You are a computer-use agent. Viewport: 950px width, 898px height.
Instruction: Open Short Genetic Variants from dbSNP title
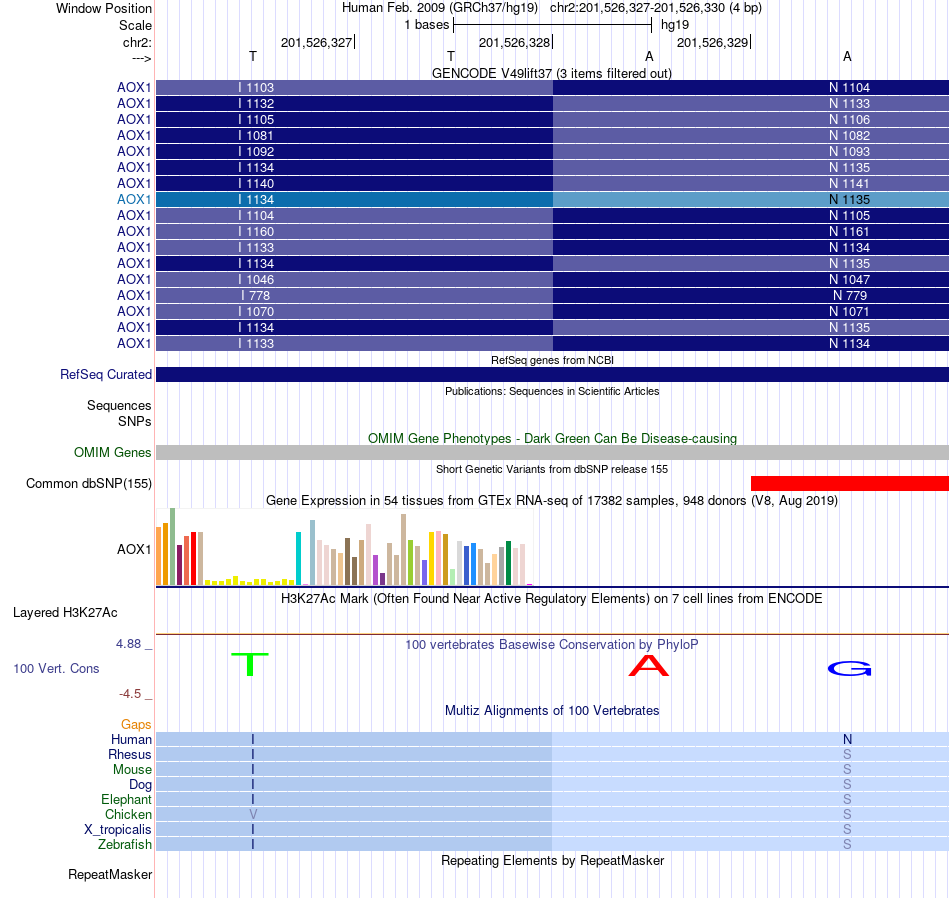[552, 469]
